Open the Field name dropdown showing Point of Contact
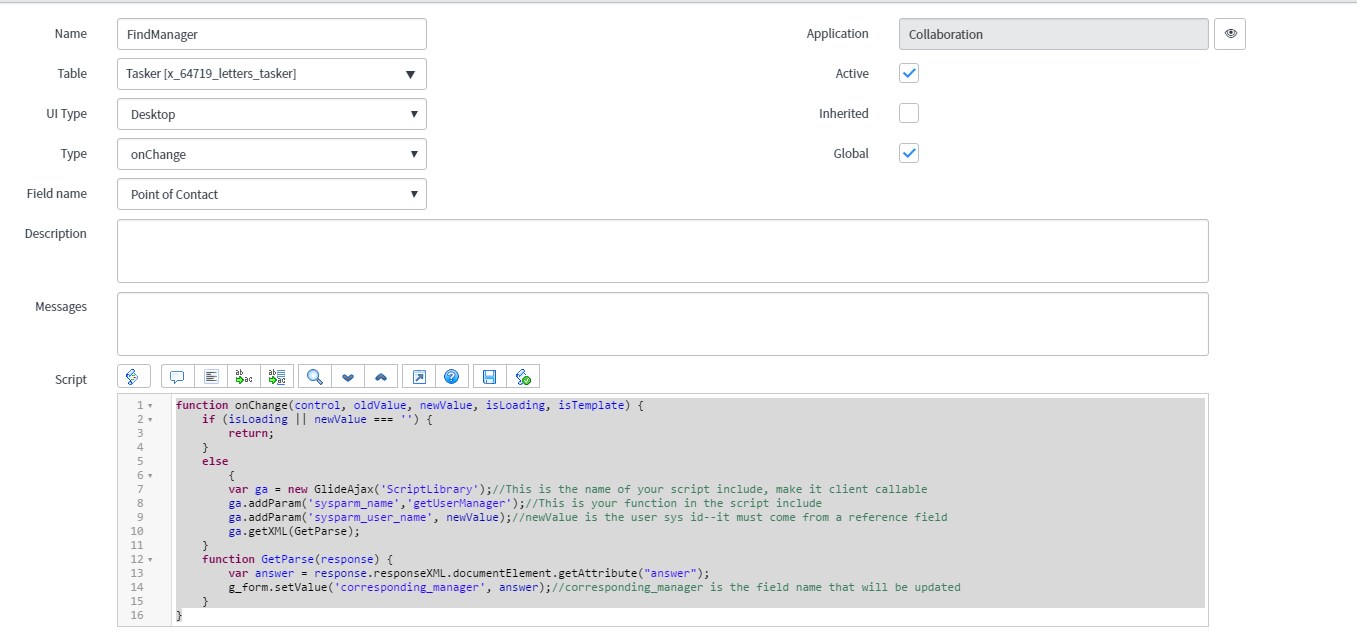The height and width of the screenshot is (637, 1357). 272,194
